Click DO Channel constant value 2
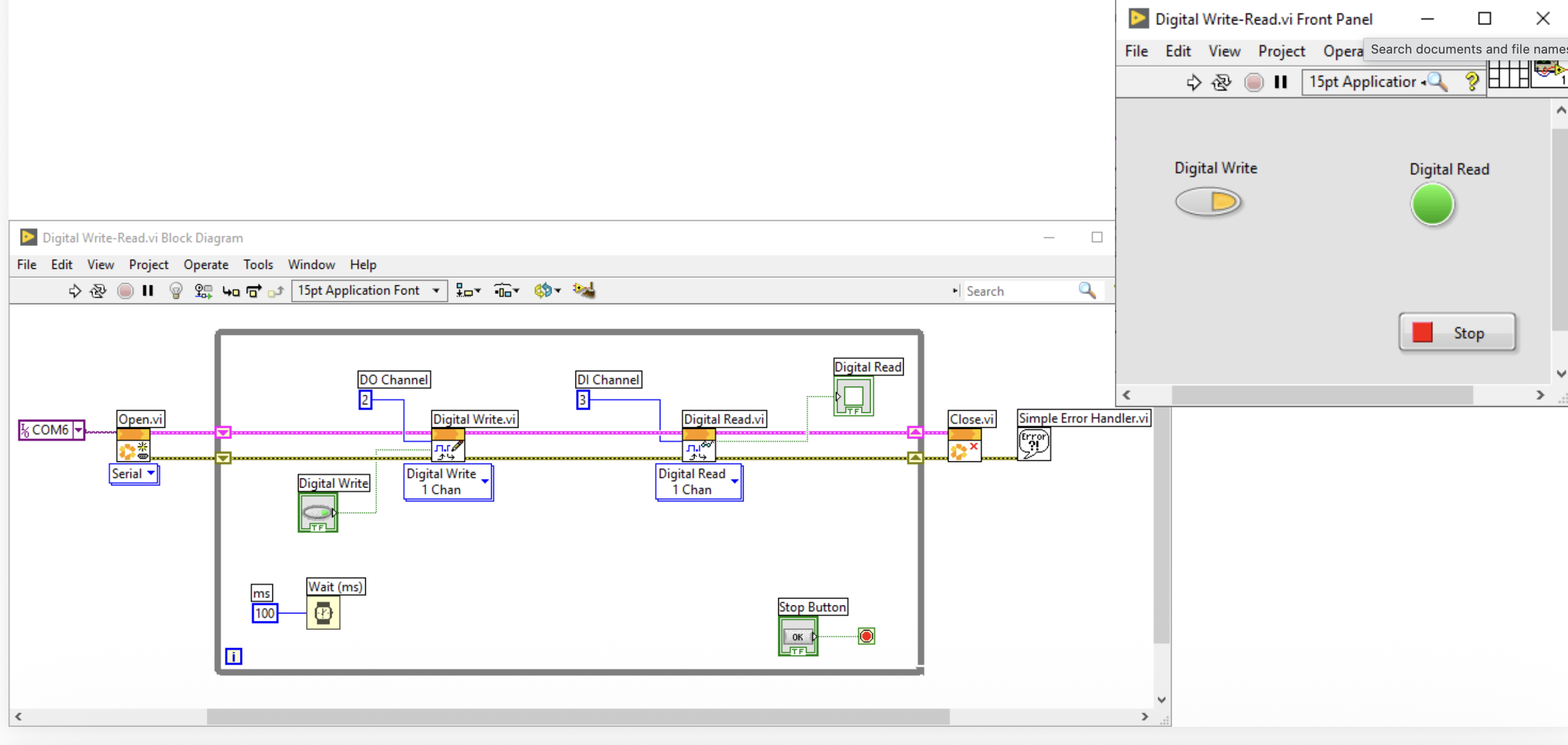The height and width of the screenshot is (745, 1568). coord(365,400)
